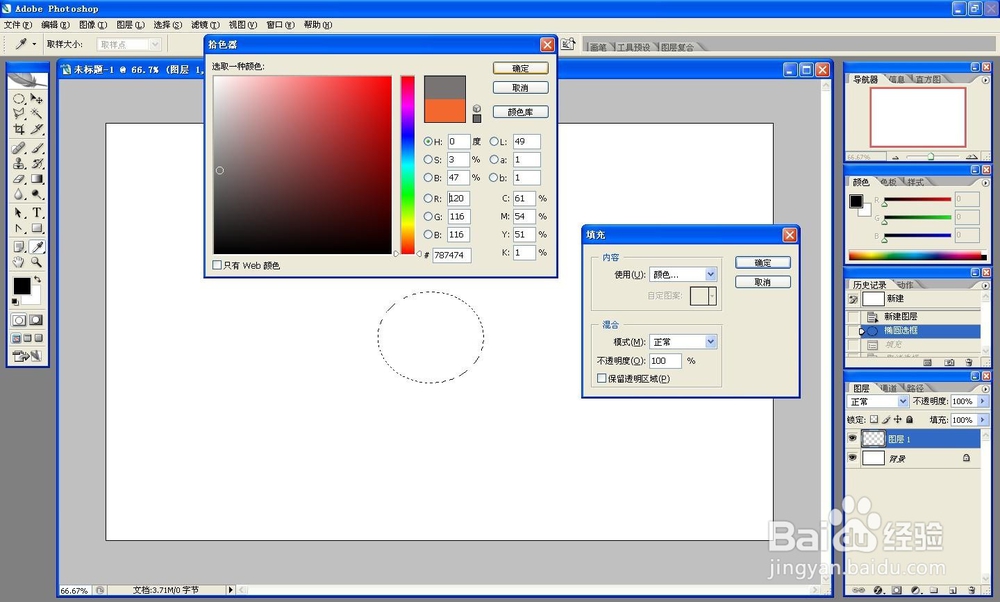This screenshot has height=602, width=1000.
Task: Confirm color picker with 确定
Action: pyautogui.click(x=520, y=68)
